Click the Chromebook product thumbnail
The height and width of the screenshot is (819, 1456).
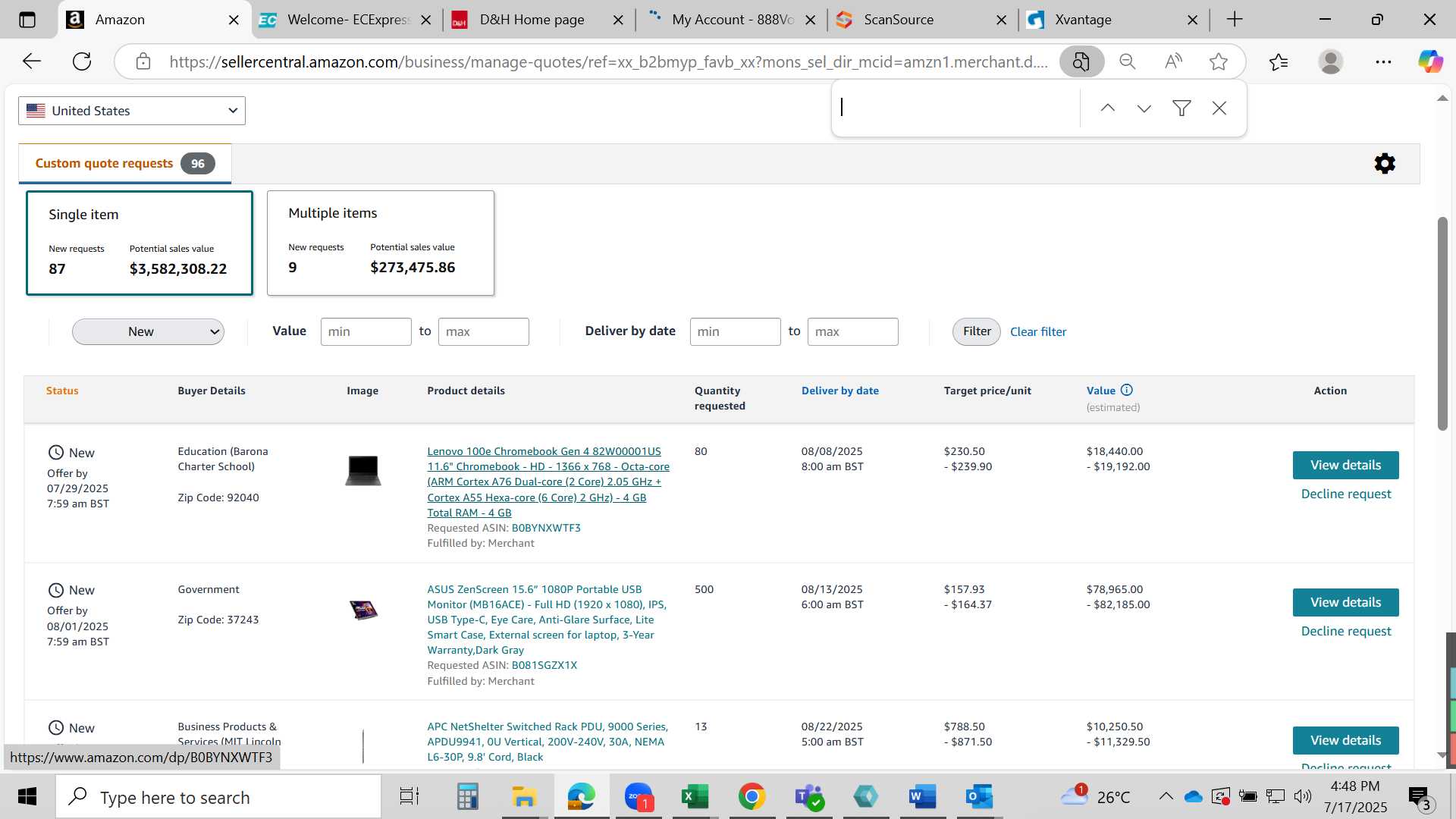pos(363,470)
